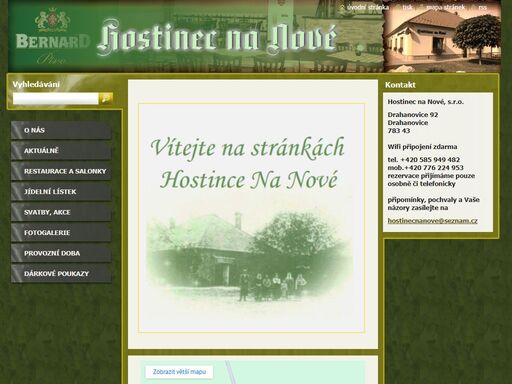
Task: Open the úvodní stránka home link
Action: click(368, 7)
